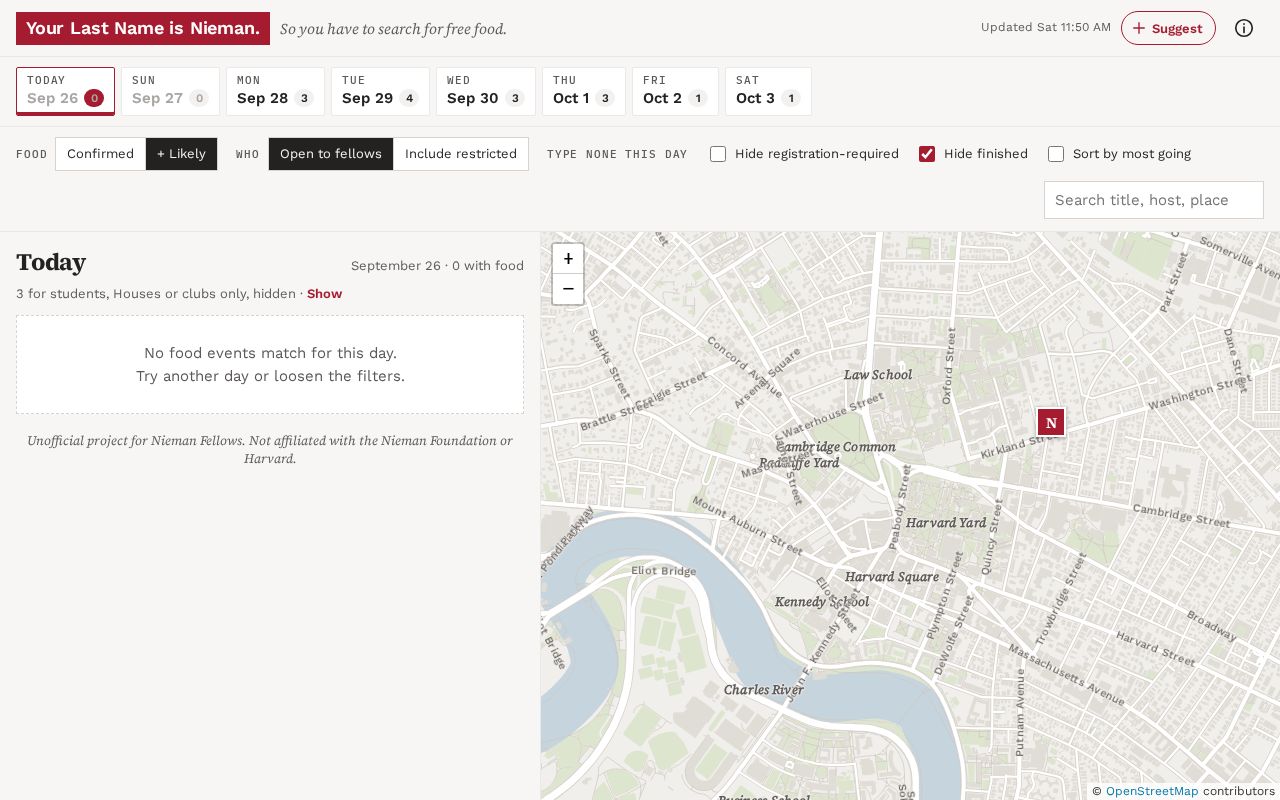
Task: Select the Today Sep 26 tab
Action: (x=65, y=91)
